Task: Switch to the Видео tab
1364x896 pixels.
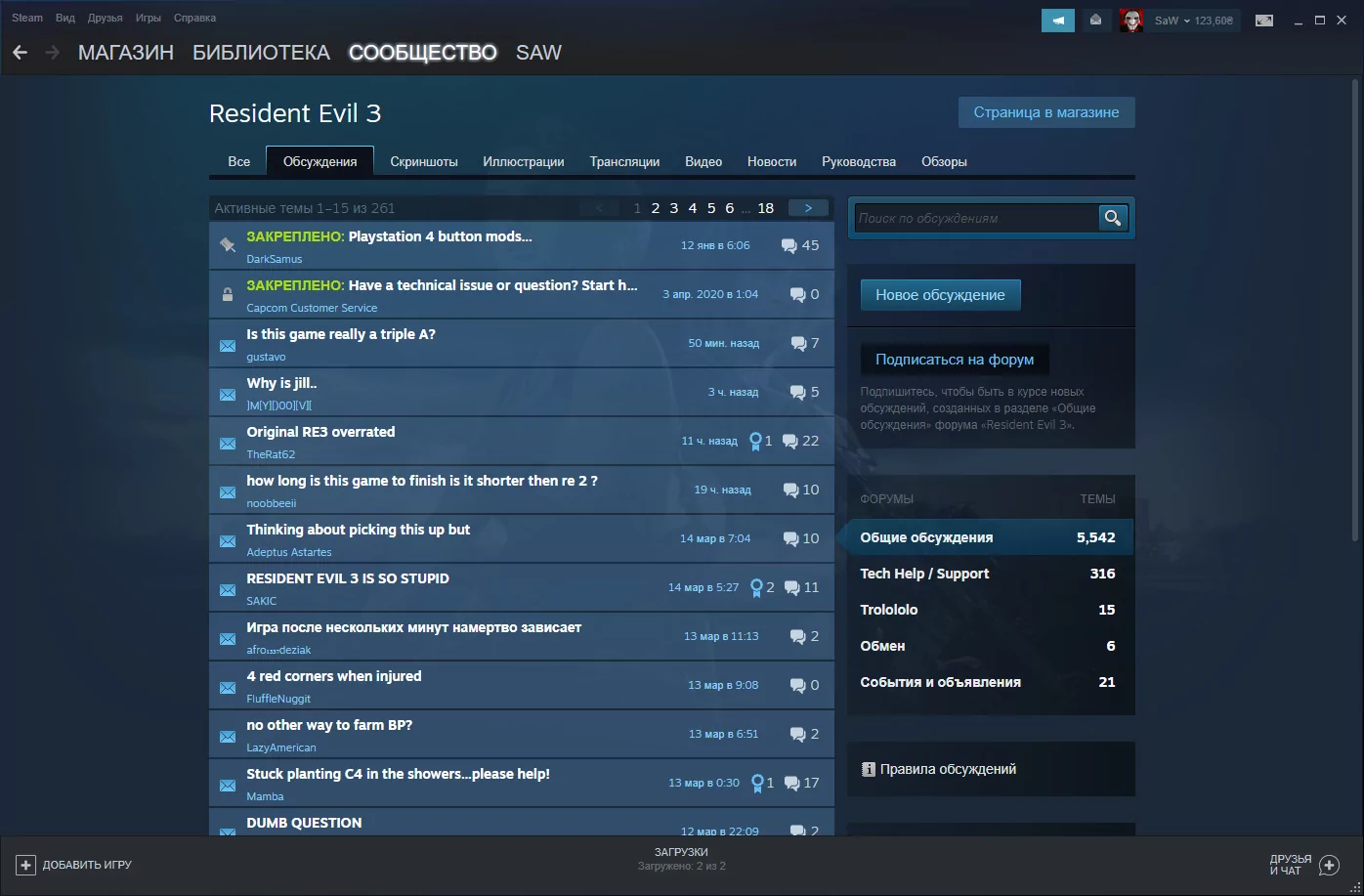Action: pos(703,161)
